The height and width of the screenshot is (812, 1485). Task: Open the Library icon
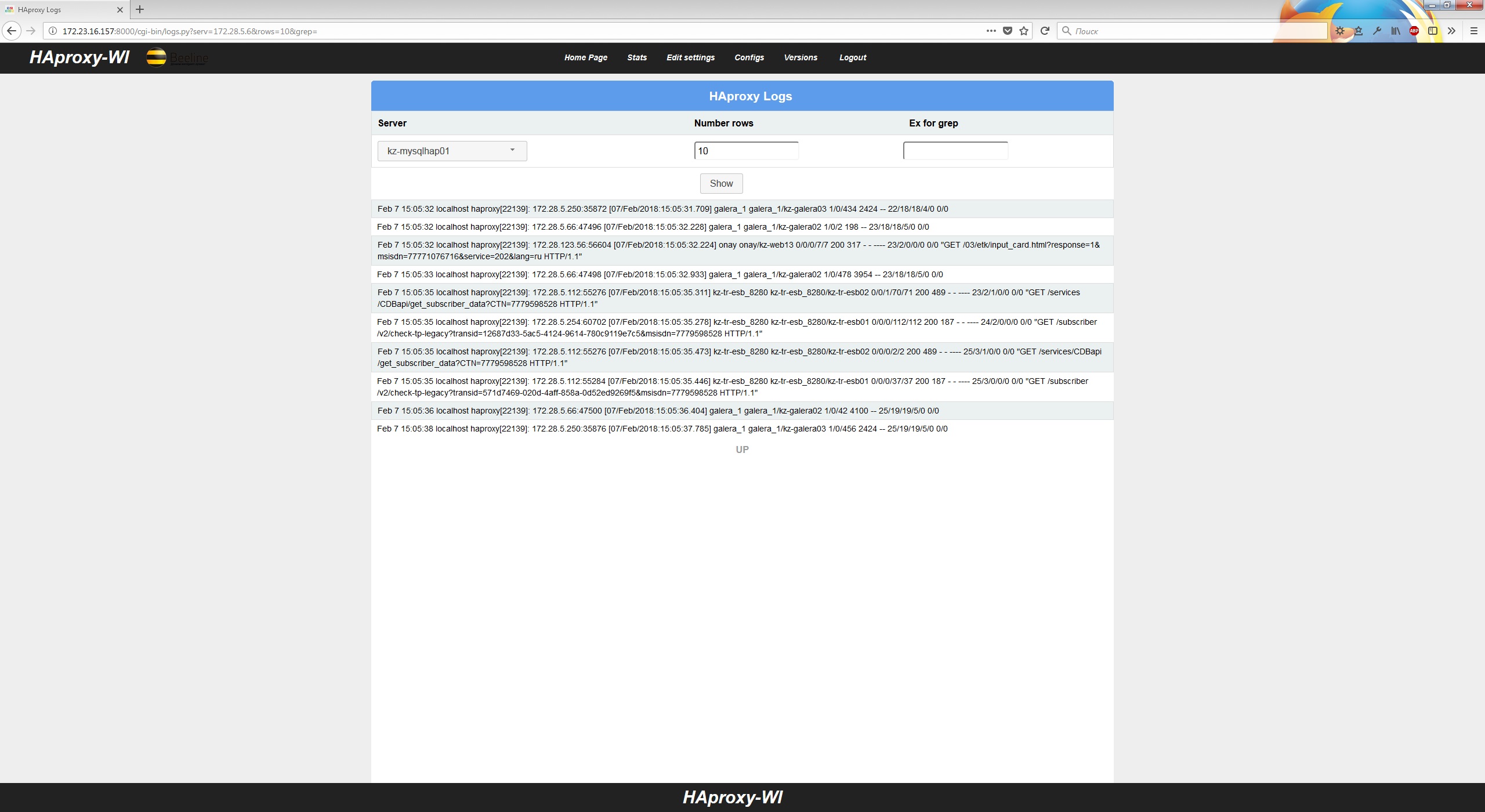point(1395,31)
